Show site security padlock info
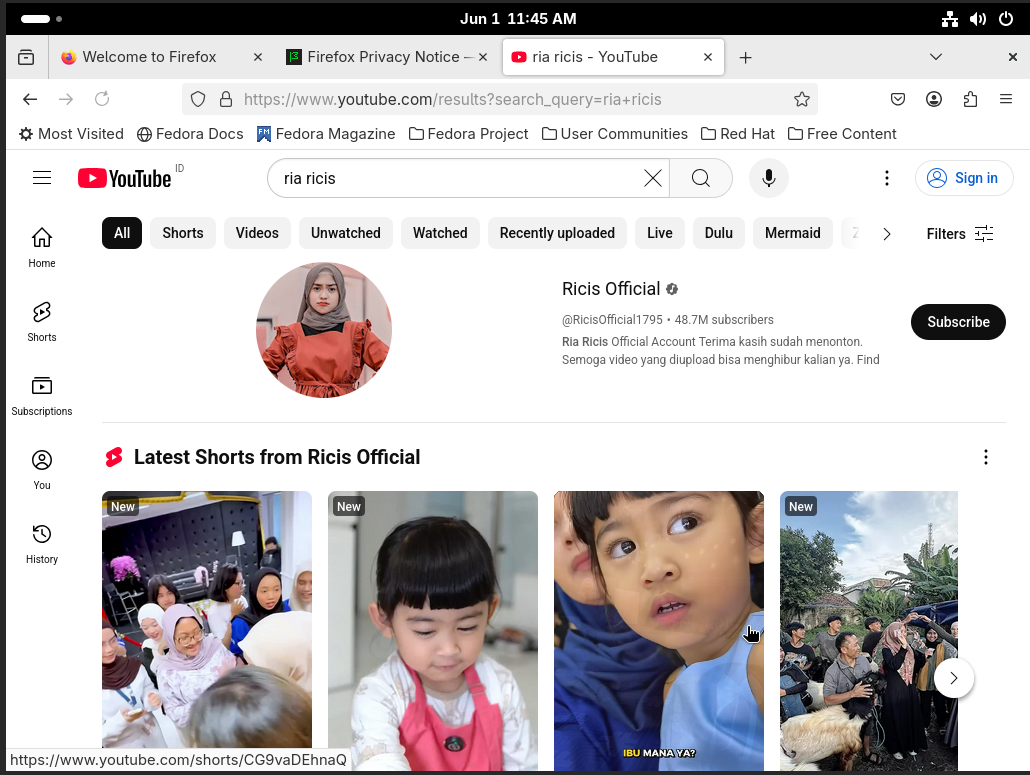1030x775 pixels. (225, 99)
